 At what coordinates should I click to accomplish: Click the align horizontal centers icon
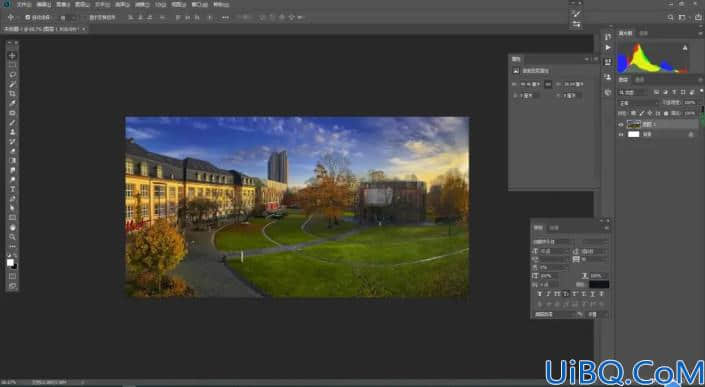140,17
